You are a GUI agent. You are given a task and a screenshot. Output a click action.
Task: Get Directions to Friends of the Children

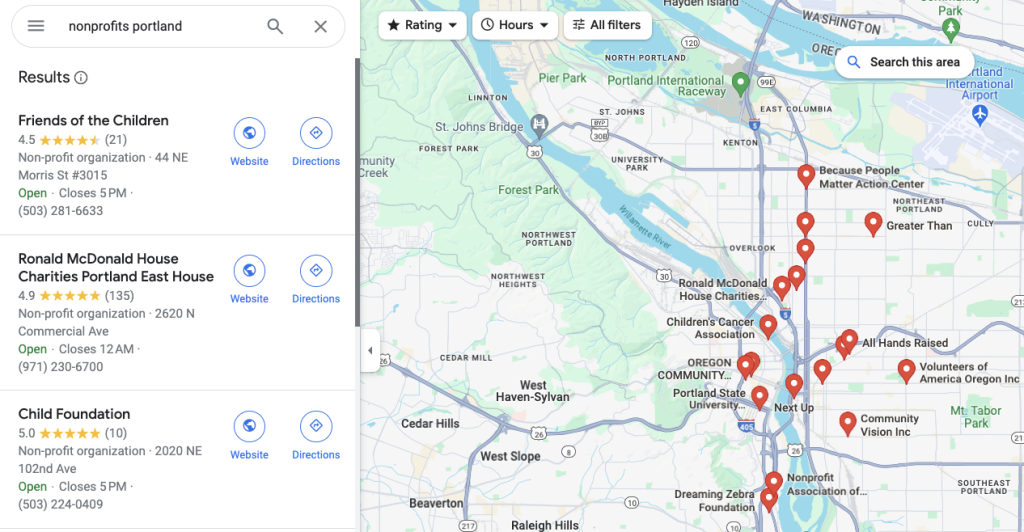click(x=315, y=142)
